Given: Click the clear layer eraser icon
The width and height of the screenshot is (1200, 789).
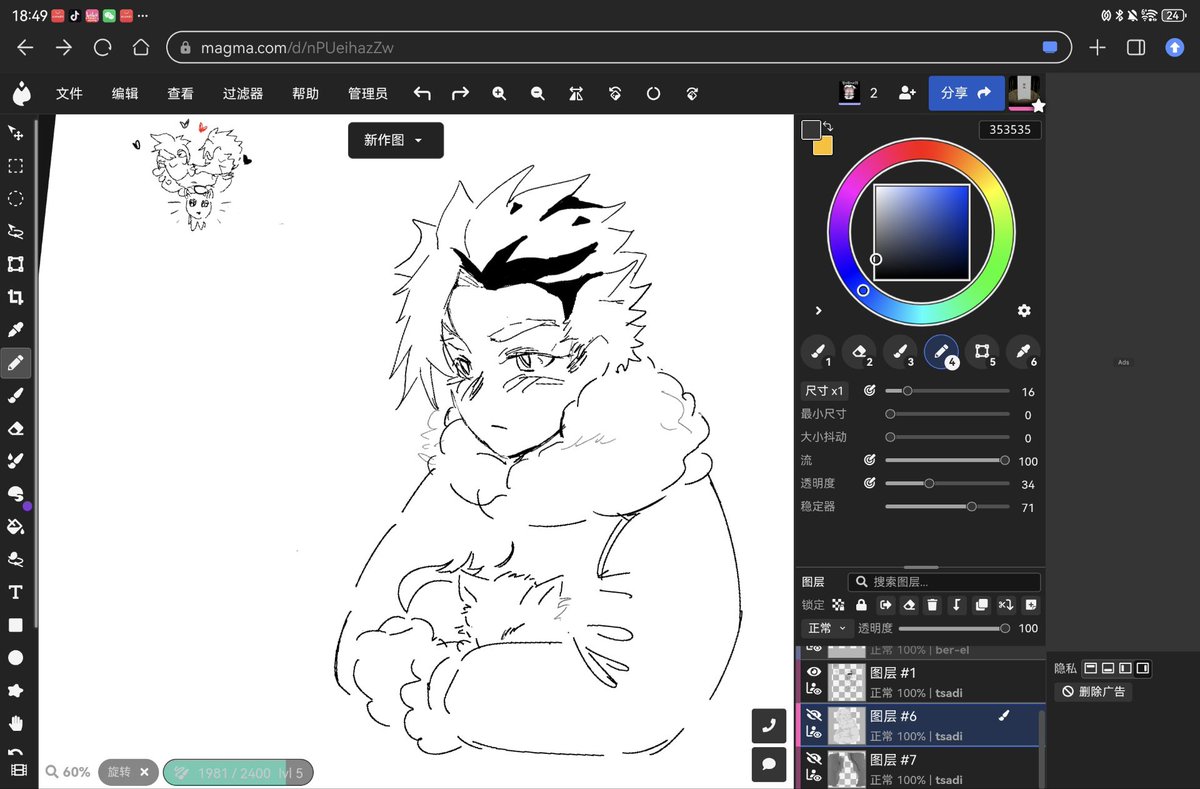Looking at the screenshot, I should 909,605.
